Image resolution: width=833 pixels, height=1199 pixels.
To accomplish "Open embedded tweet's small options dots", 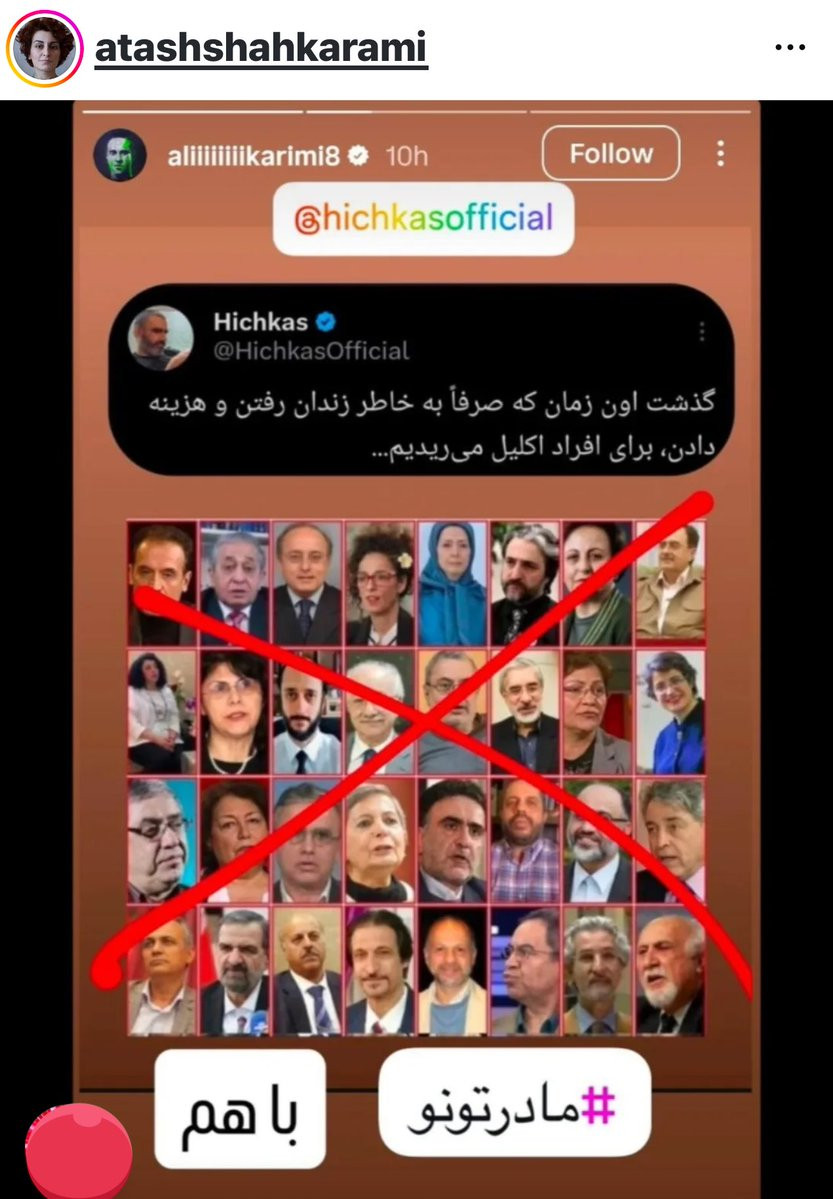I will pos(701,330).
